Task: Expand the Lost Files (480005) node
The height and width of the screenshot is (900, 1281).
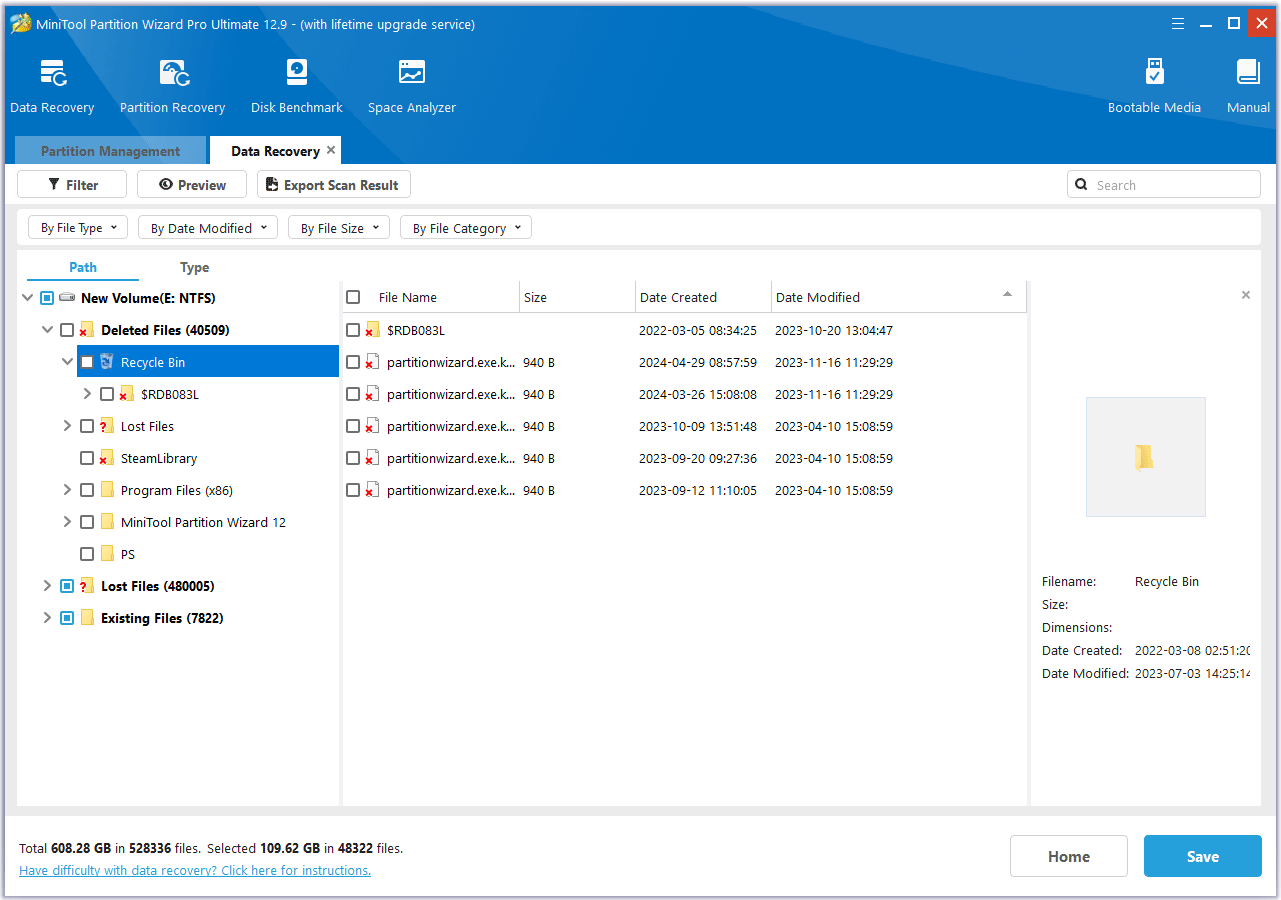Action: [x=47, y=586]
